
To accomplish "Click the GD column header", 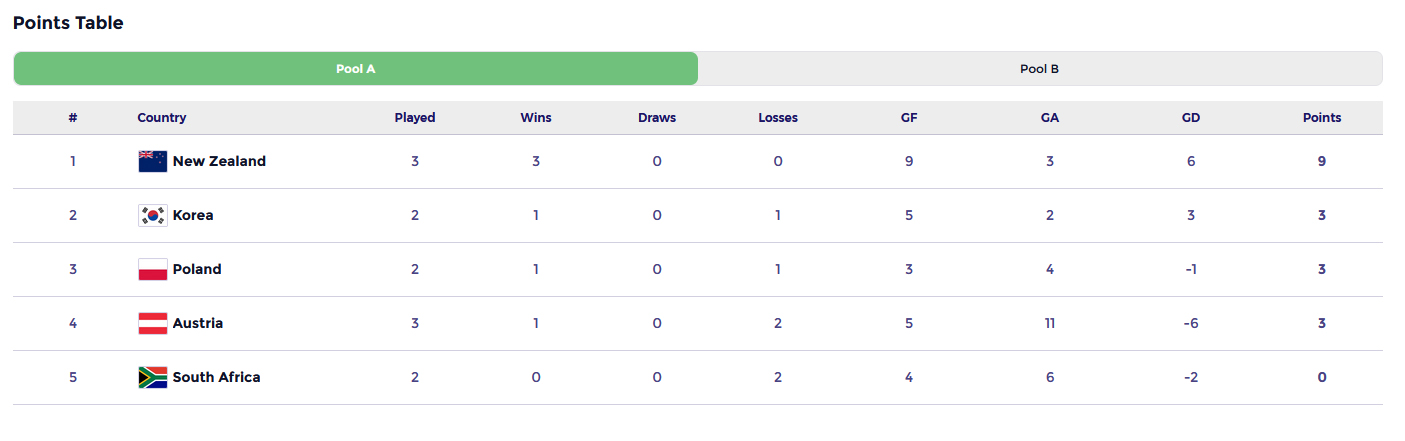I will (x=1191, y=117).
